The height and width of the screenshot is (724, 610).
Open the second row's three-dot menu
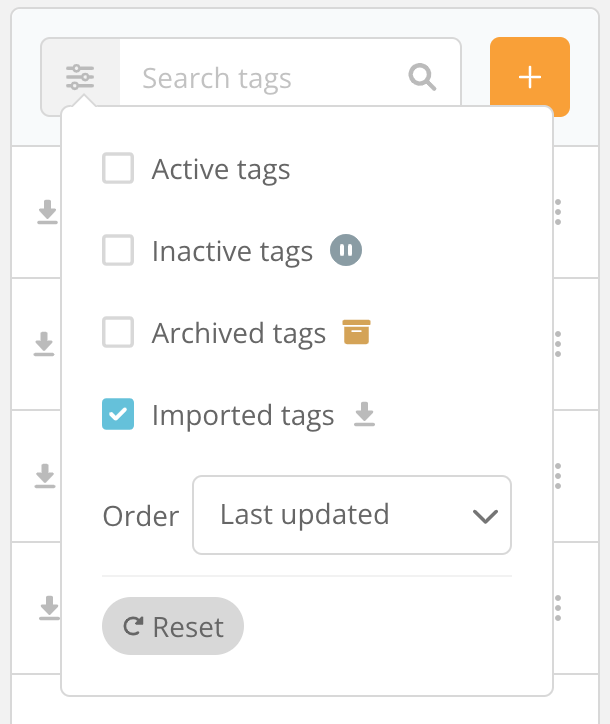(x=558, y=344)
